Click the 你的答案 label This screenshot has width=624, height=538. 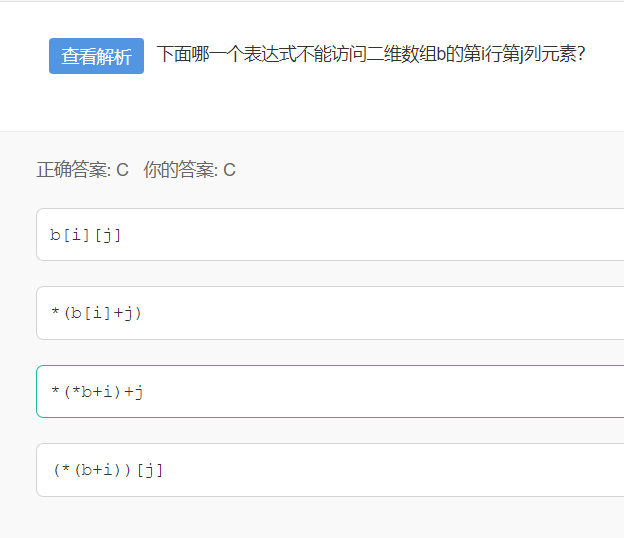click(x=180, y=170)
